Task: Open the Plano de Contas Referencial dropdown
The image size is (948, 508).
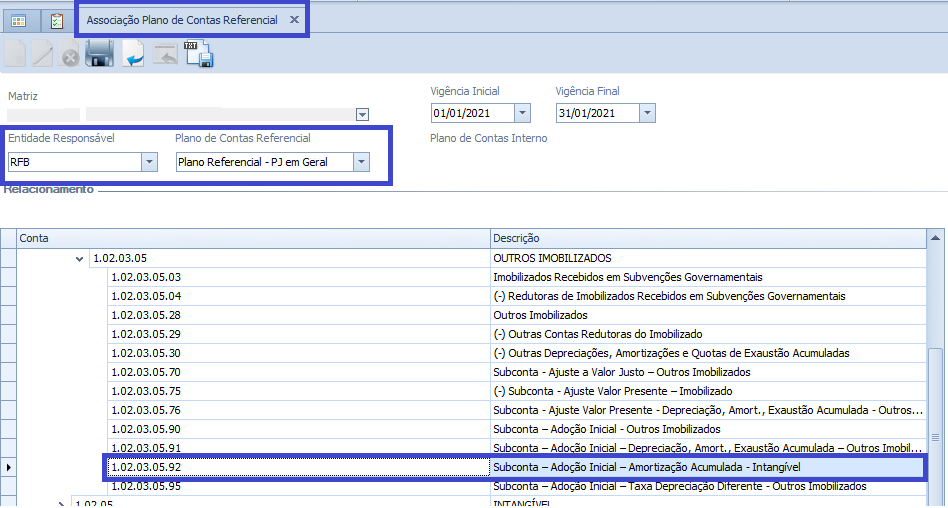Action: pyautogui.click(x=362, y=162)
